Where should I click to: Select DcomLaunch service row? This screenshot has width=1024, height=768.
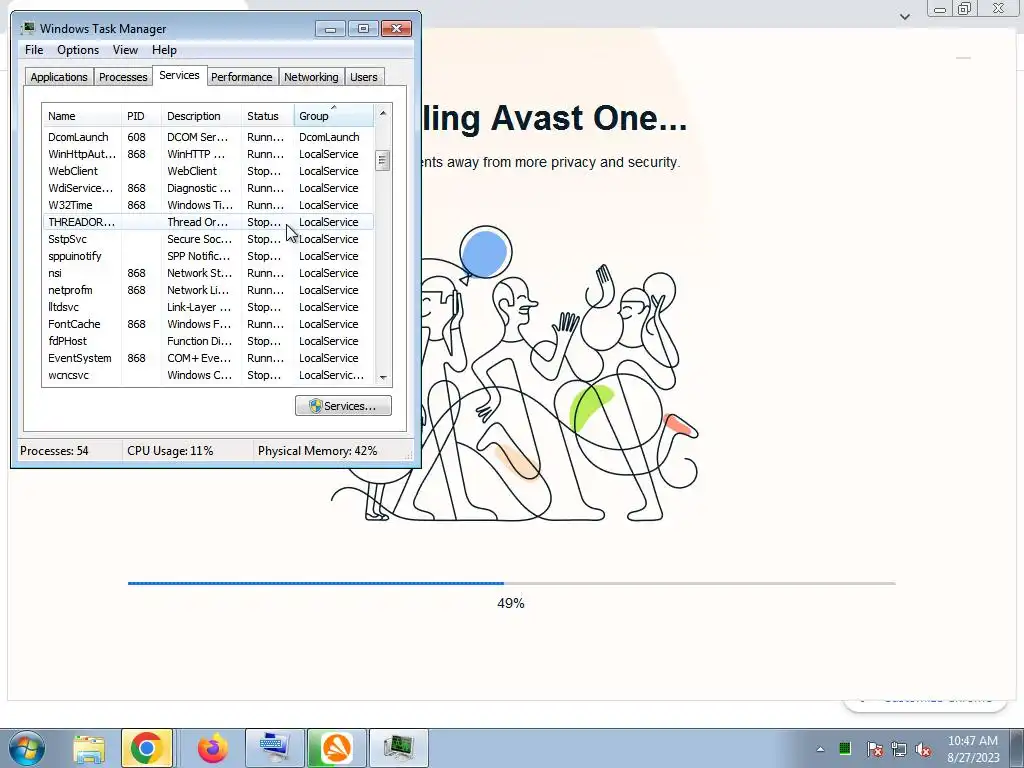pyautogui.click(x=208, y=137)
